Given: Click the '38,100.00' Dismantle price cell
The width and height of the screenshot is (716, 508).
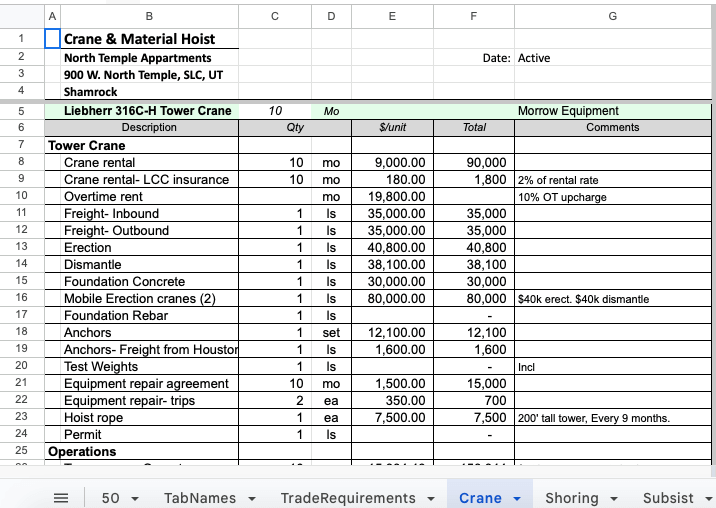Looking at the screenshot, I should 392,265.
